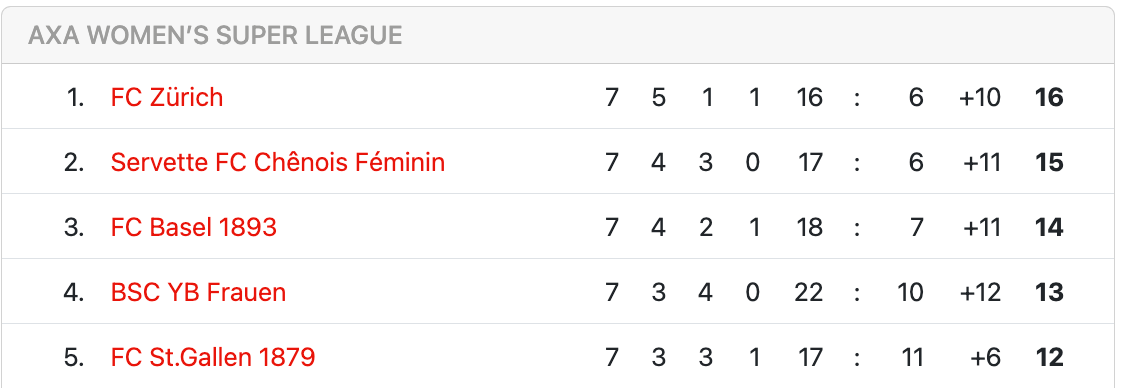
Task: Click FC Basel's 18 goals scored
Action: click(809, 228)
